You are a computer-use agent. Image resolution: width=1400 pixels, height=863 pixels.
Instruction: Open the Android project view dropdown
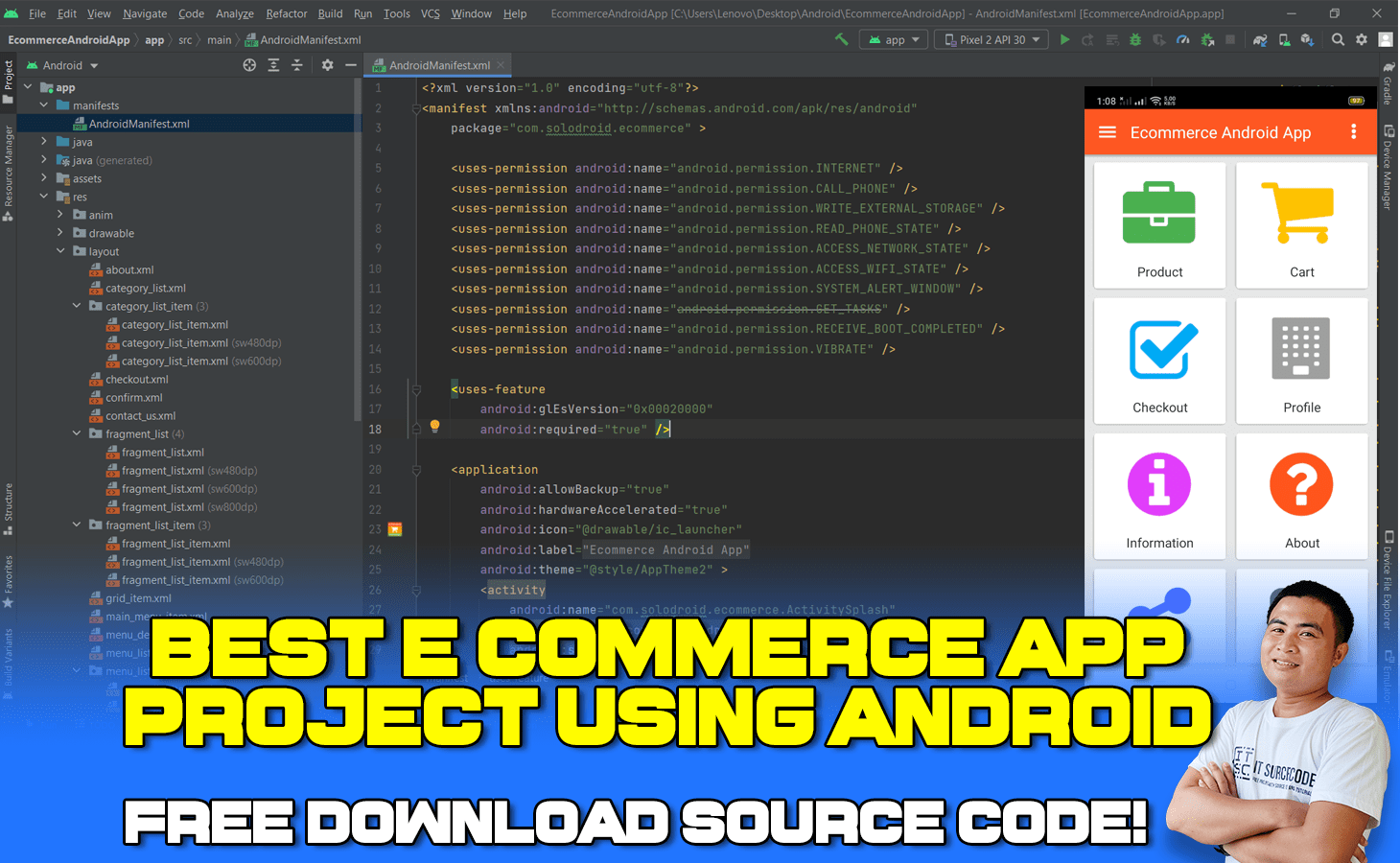tap(63, 65)
